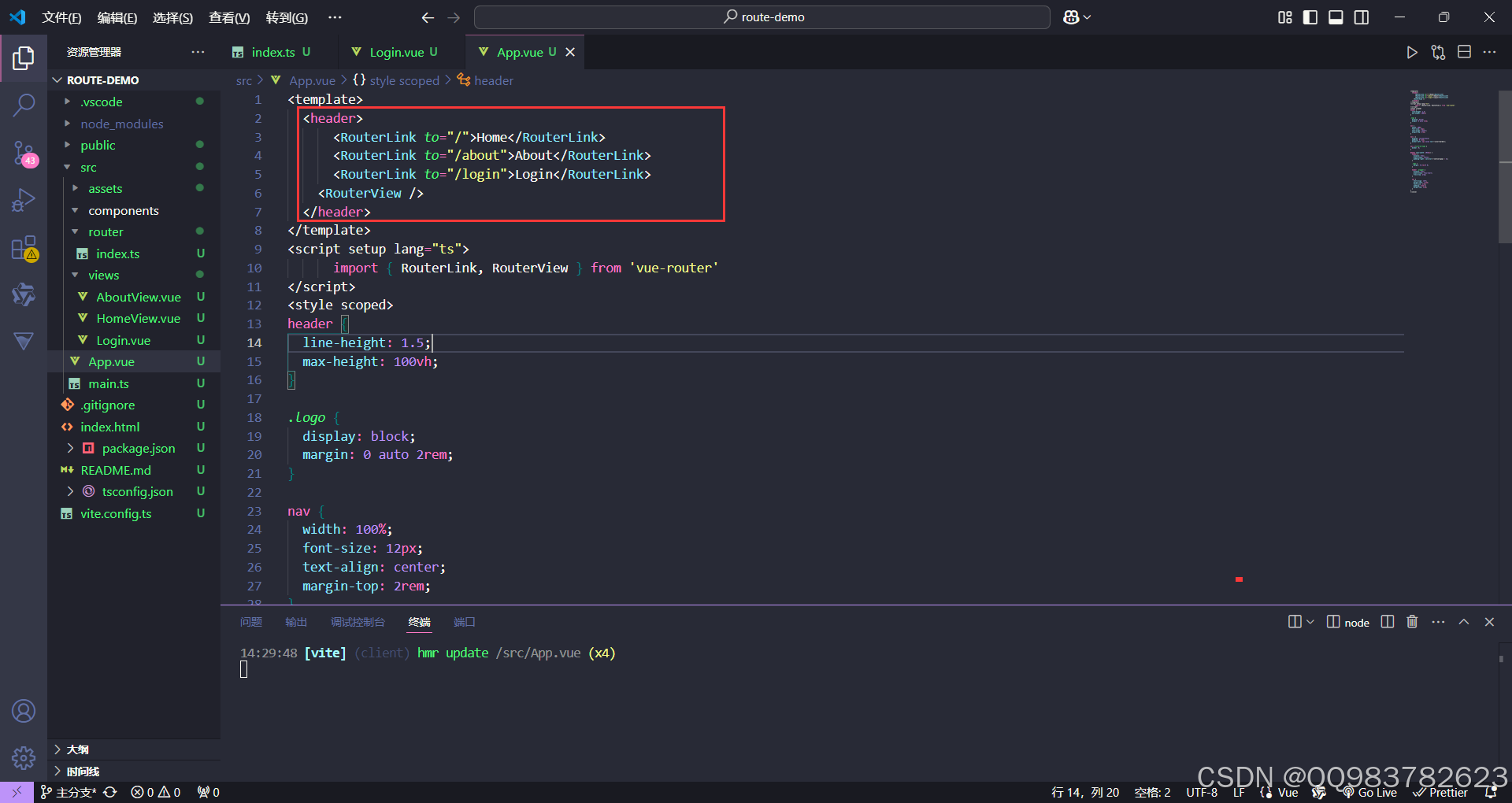
Task: Click errors and warnings count in status bar
Action: coord(156,792)
